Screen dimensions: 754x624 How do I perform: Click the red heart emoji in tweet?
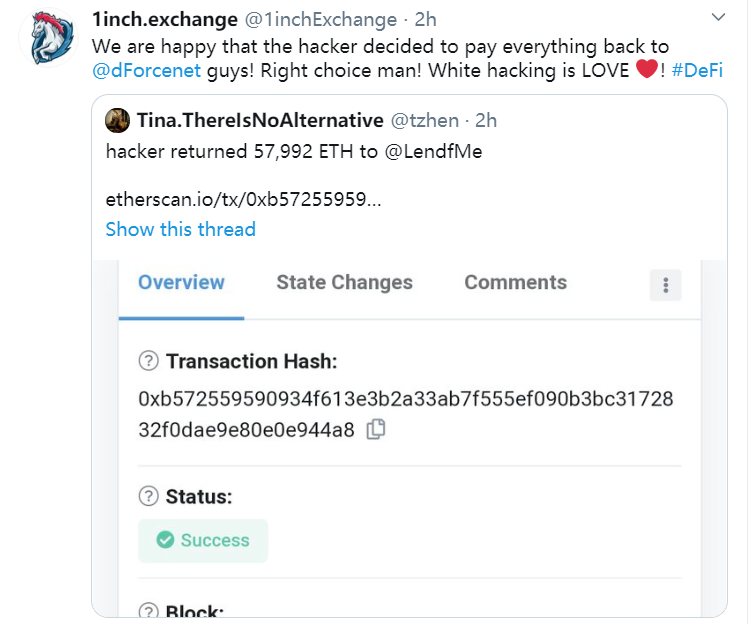click(x=645, y=70)
